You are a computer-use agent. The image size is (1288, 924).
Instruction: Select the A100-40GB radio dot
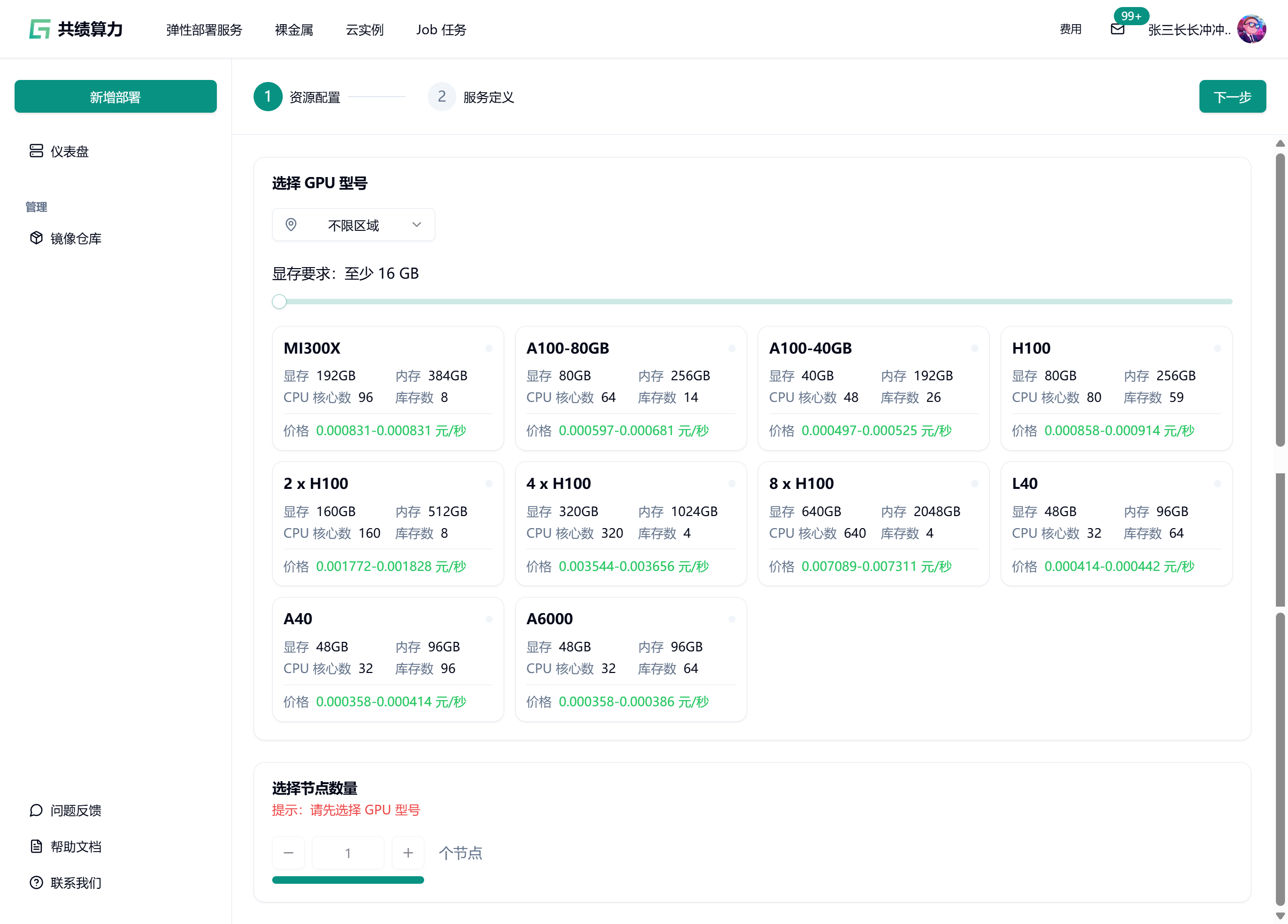[974, 348]
